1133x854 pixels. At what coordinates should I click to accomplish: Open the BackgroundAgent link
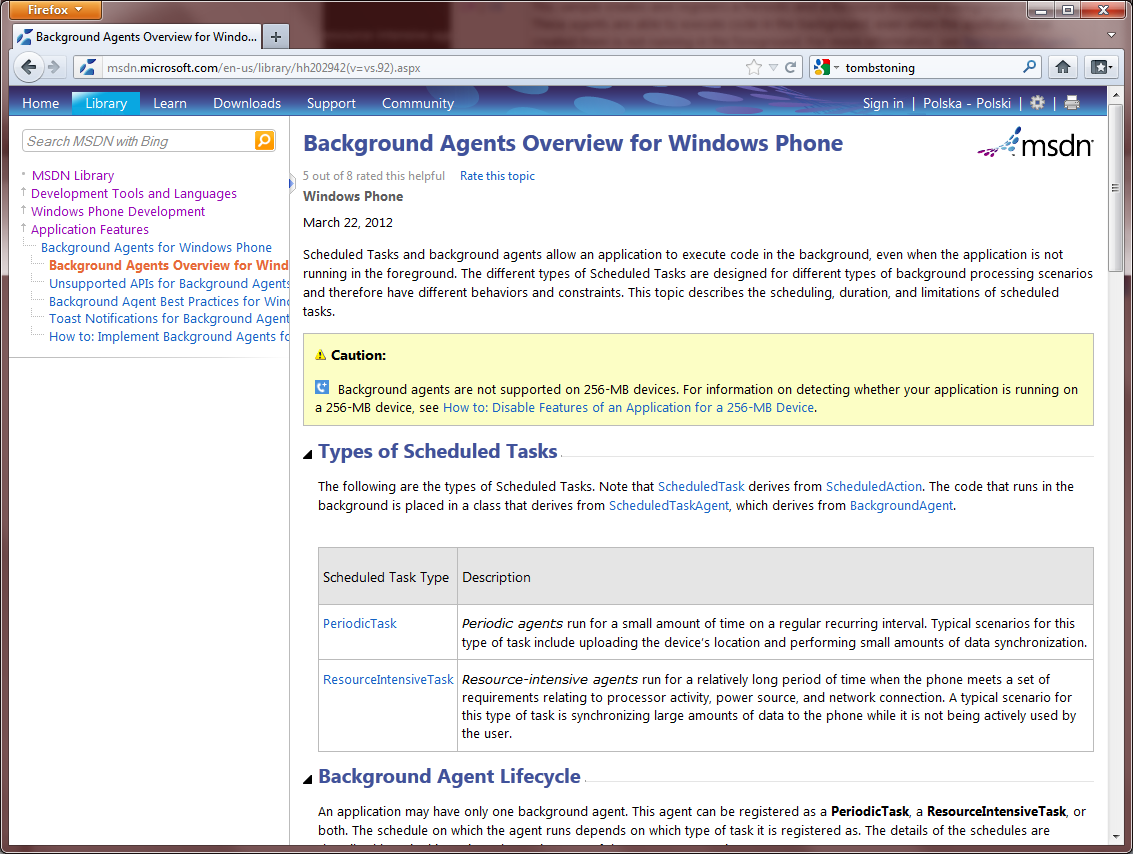pos(901,505)
